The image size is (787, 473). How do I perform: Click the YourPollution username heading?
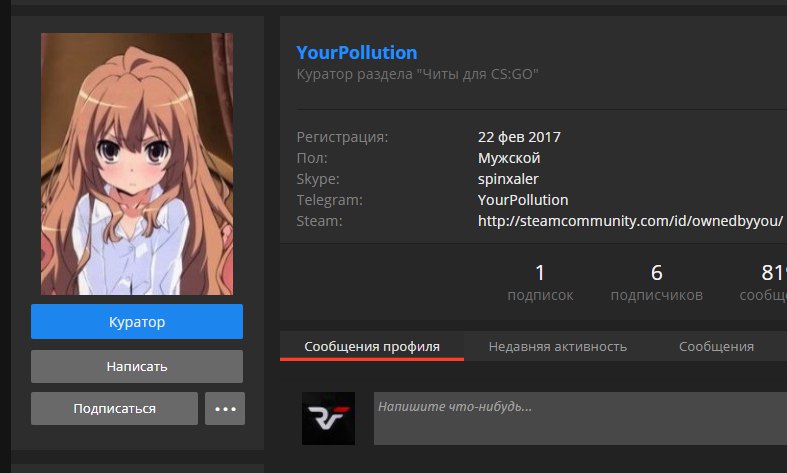pos(357,53)
